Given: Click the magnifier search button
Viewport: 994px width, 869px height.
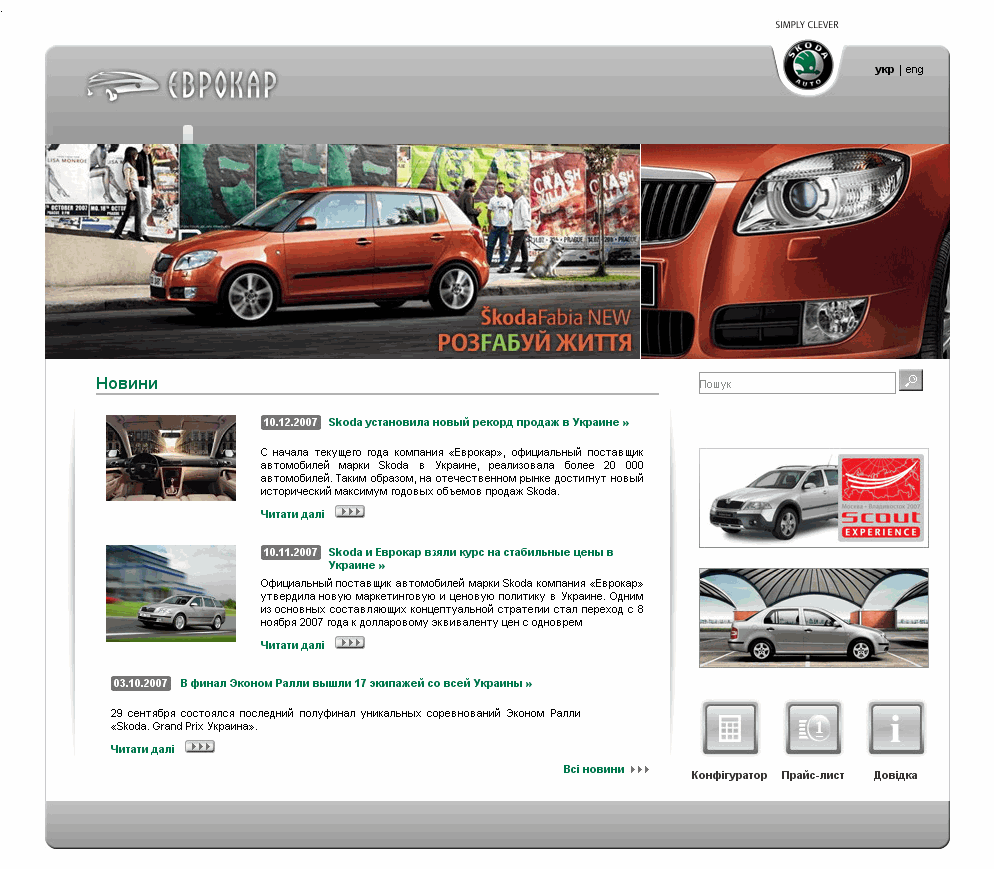Looking at the screenshot, I should point(911,380).
